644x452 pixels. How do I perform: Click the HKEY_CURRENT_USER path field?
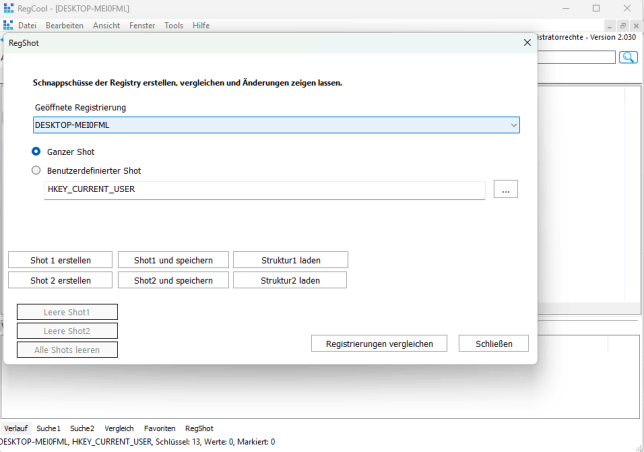(264, 189)
